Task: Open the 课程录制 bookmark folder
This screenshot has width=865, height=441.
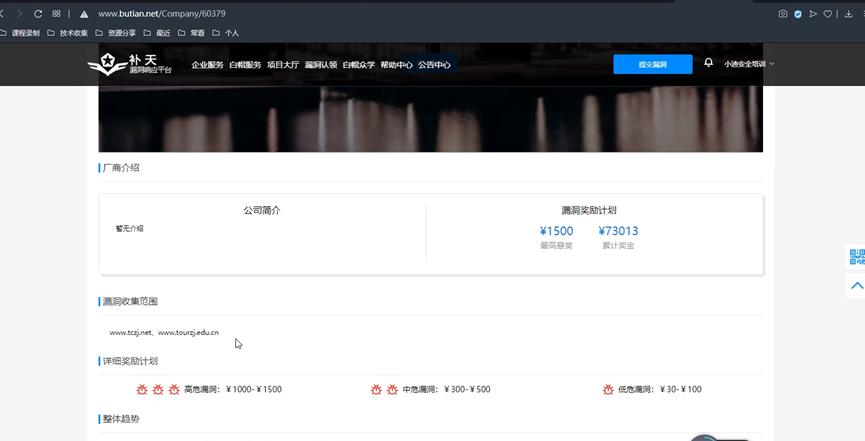Action: (x=20, y=33)
